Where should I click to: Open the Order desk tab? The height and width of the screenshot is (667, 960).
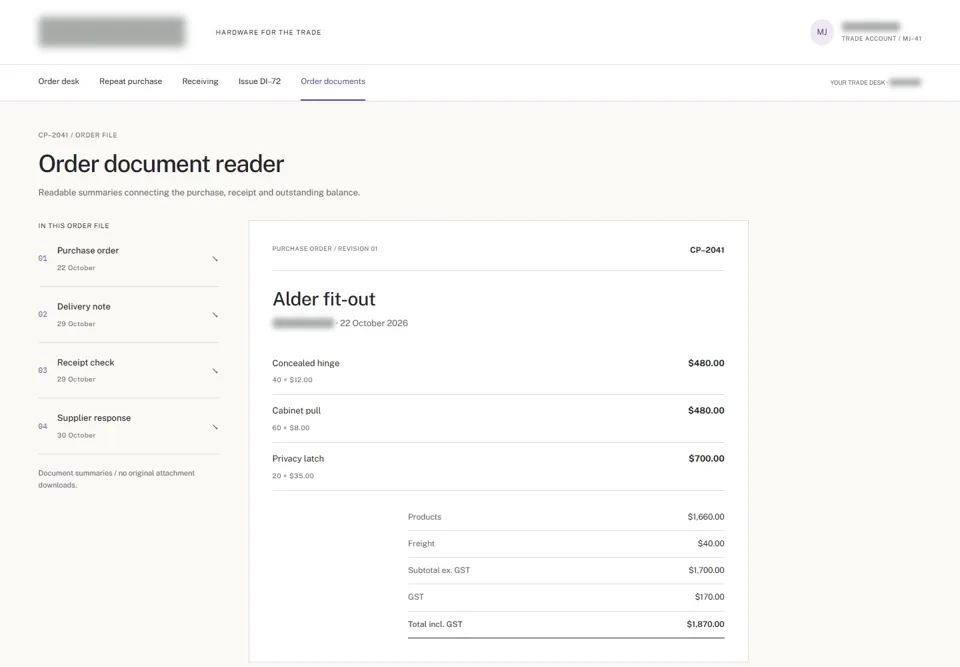click(x=59, y=81)
